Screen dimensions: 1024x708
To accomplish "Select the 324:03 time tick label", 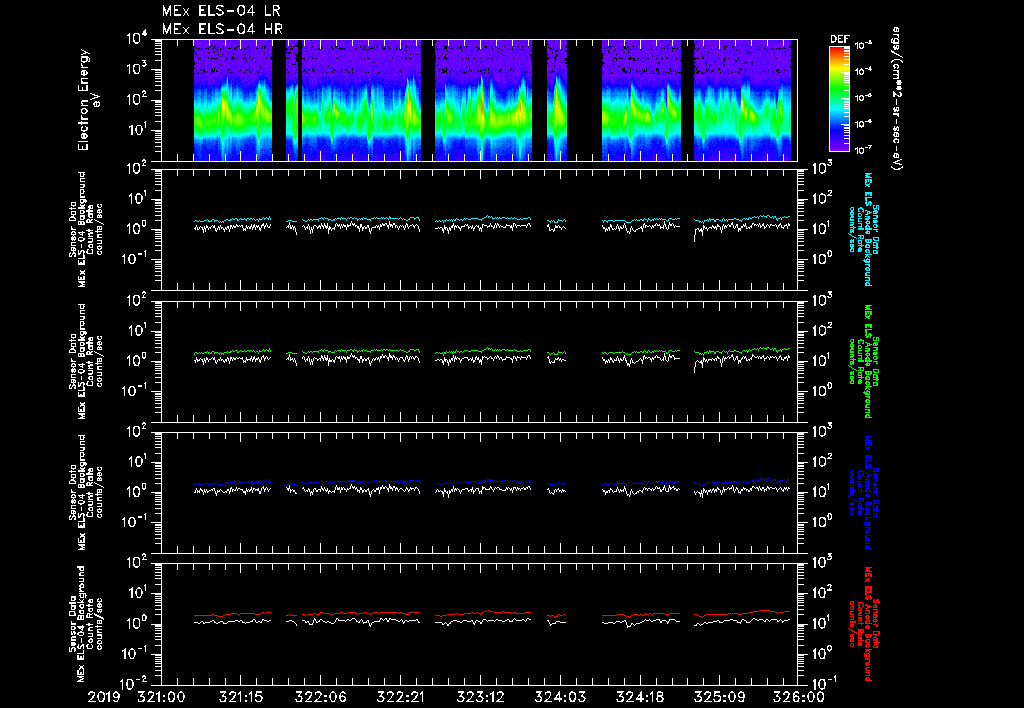I will pyautogui.click(x=560, y=696).
